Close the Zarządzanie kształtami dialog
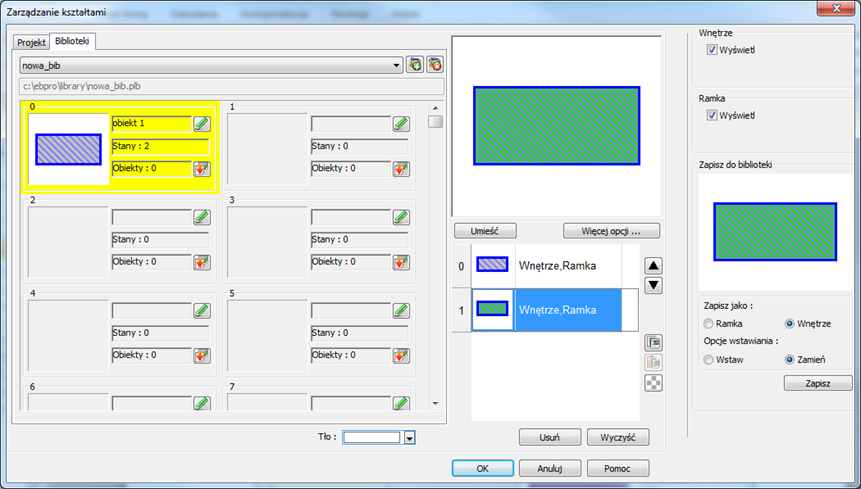This screenshot has height=489, width=861. coord(836,8)
